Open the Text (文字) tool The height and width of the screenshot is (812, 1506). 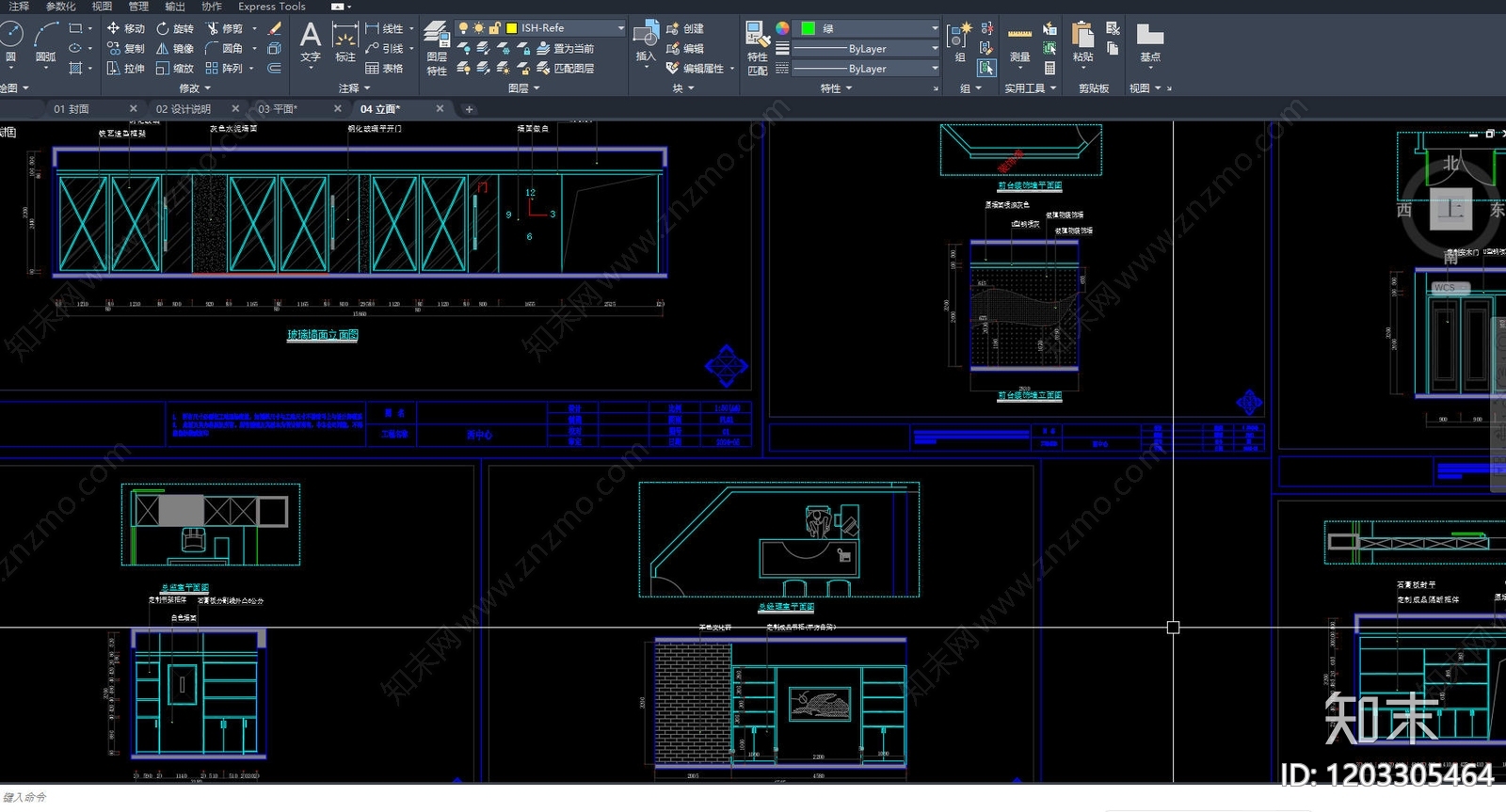[x=310, y=42]
